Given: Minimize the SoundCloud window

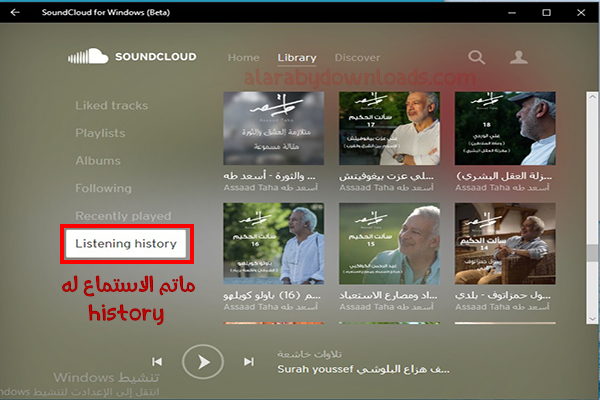Looking at the screenshot, I should click(x=512, y=13).
